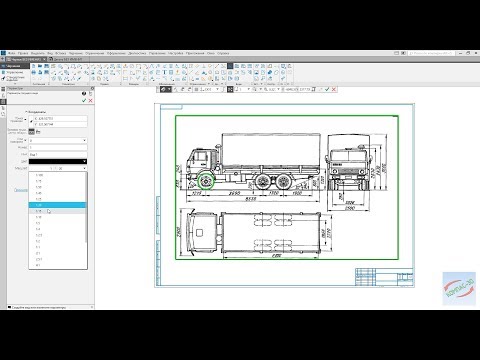This screenshot has width=480, height=360.
Task: Collapse the coordinates section expander
Action: coord(27,112)
